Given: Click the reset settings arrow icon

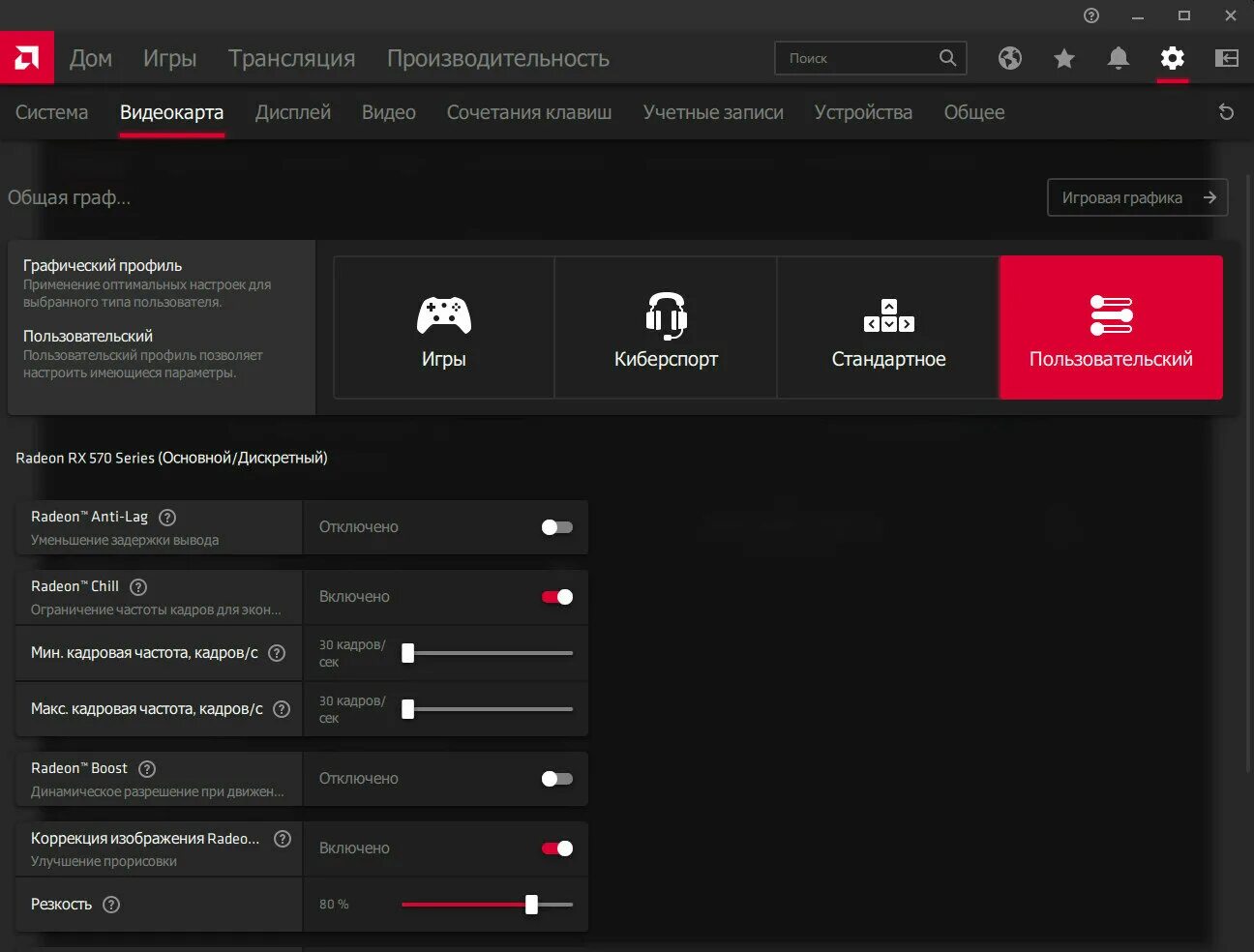Looking at the screenshot, I should click(x=1226, y=112).
